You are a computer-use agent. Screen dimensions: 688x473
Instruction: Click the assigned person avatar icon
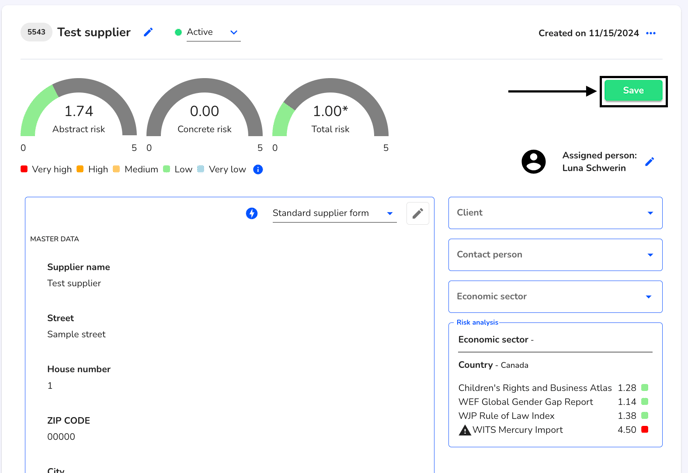click(x=534, y=161)
